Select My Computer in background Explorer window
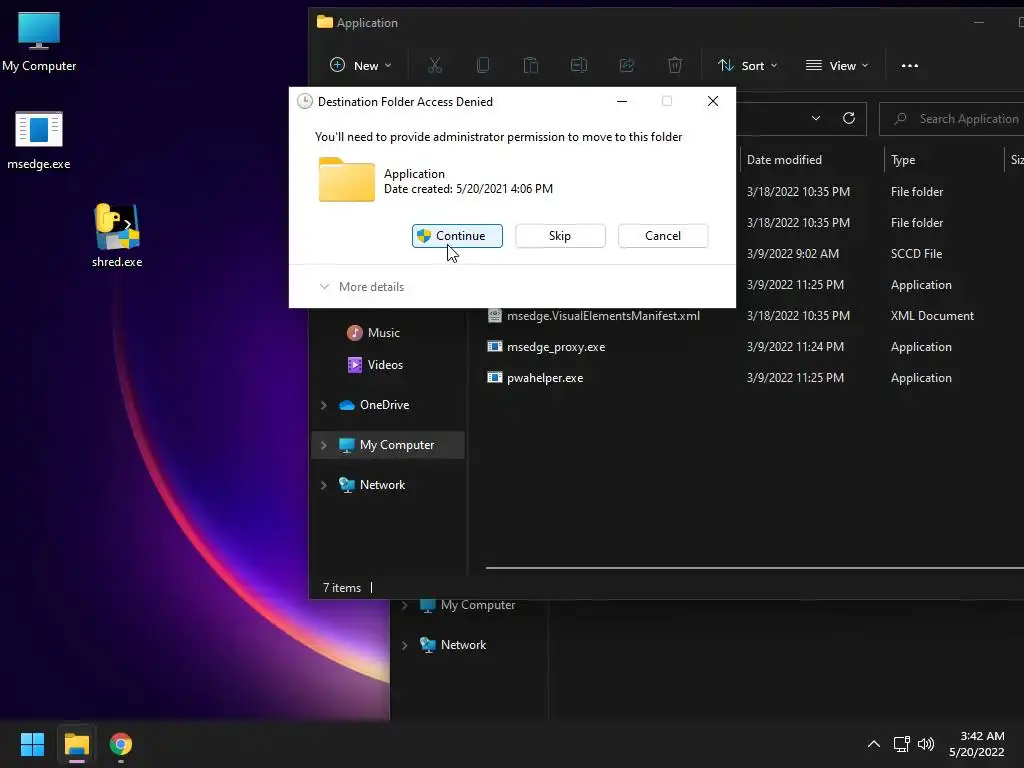The height and width of the screenshot is (768, 1024). point(477,605)
